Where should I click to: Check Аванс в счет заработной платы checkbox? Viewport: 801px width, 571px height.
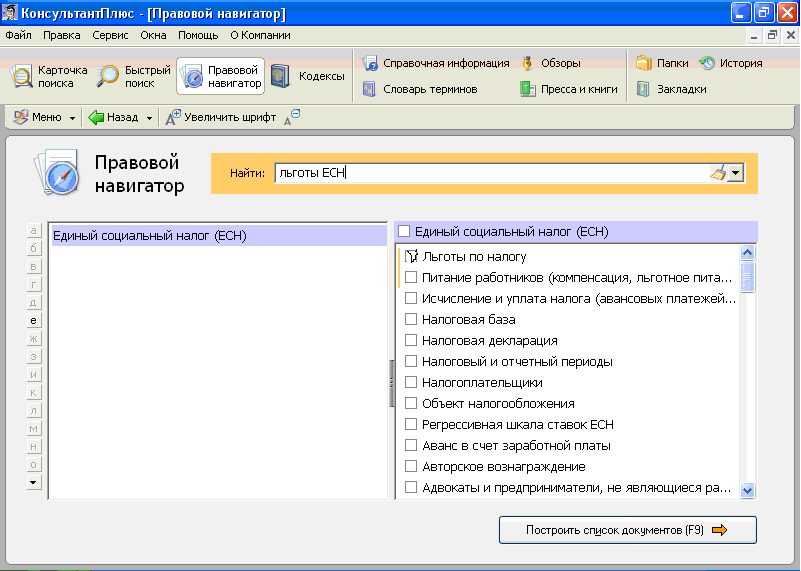pyautogui.click(x=411, y=445)
